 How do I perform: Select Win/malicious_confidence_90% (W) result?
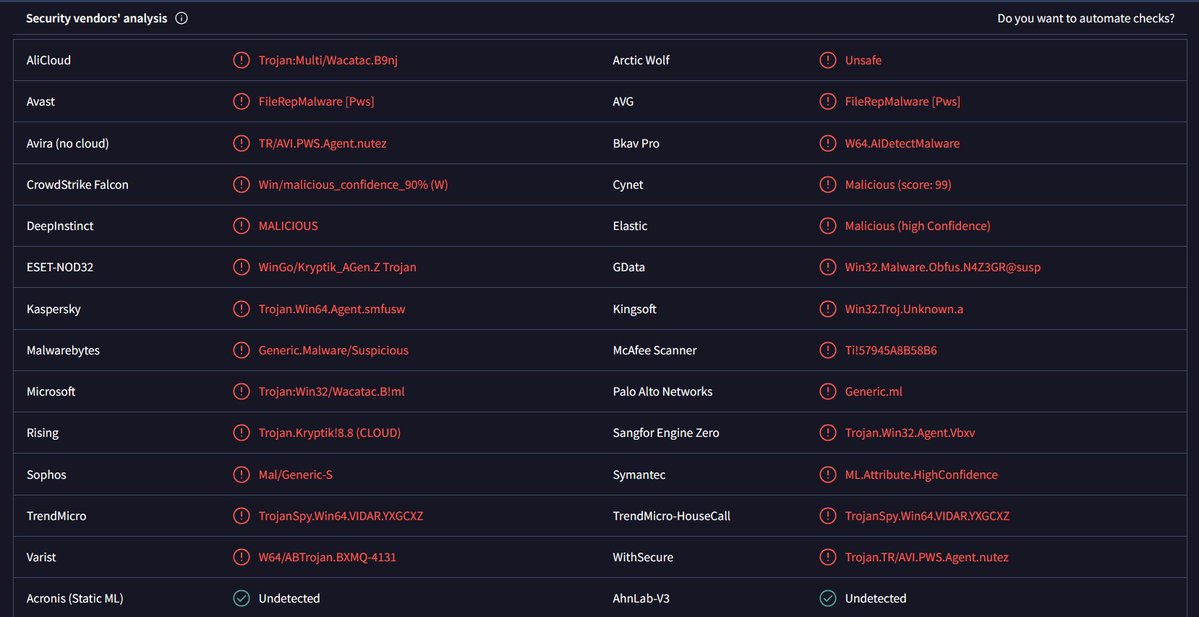(x=353, y=184)
